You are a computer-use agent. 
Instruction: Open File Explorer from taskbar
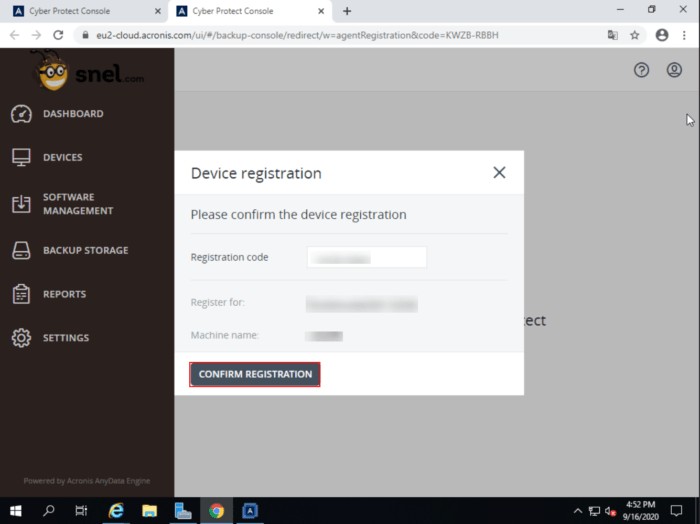click(x=150, y=511)
